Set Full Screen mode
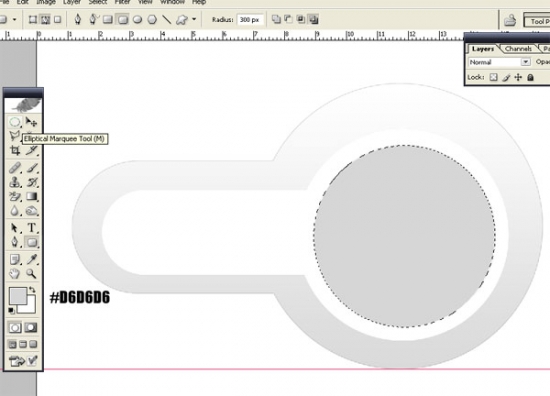This screenshot has width=550, height=396. [33, 344]
